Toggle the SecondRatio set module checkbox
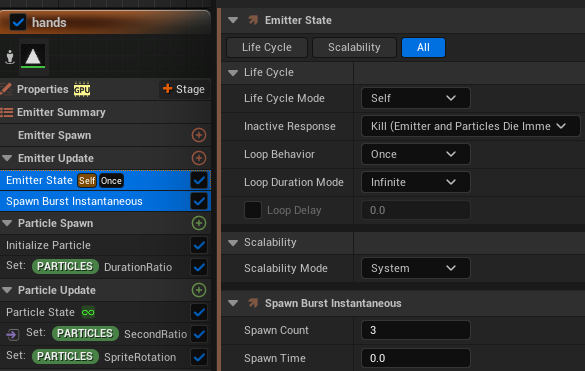 (199, 334)
